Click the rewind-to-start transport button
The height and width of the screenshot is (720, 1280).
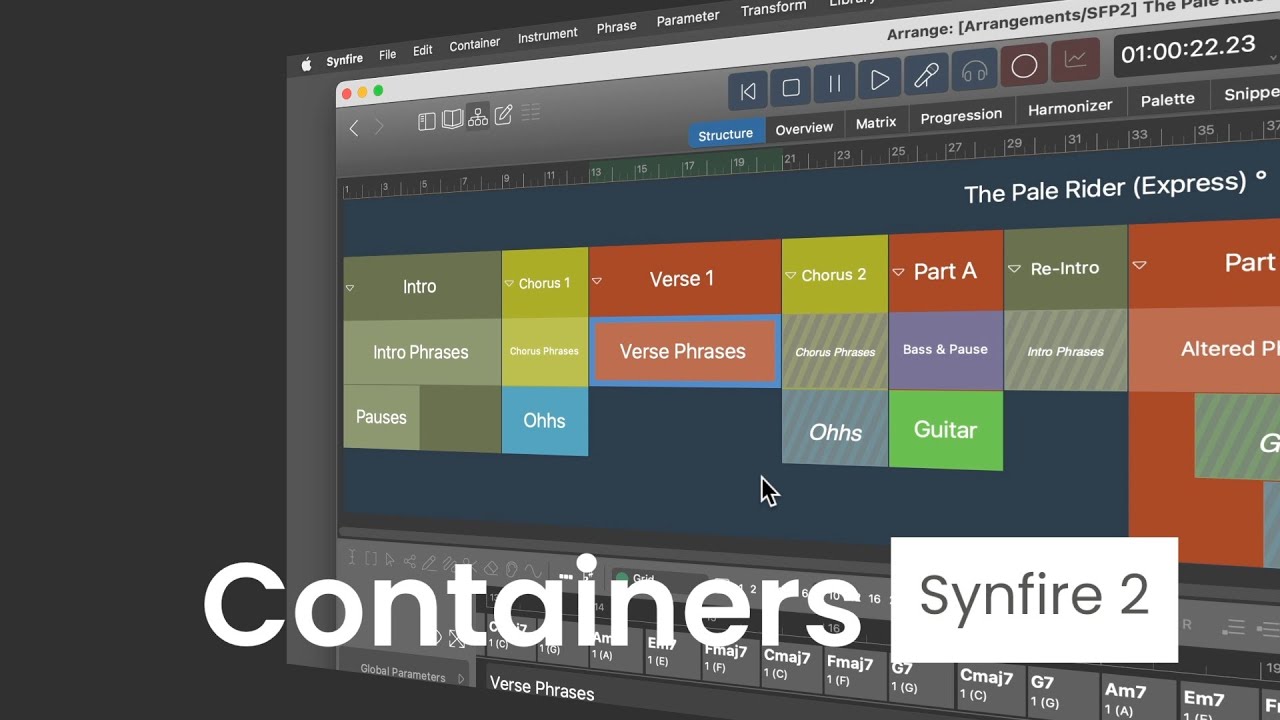click(x=748, y=91)
